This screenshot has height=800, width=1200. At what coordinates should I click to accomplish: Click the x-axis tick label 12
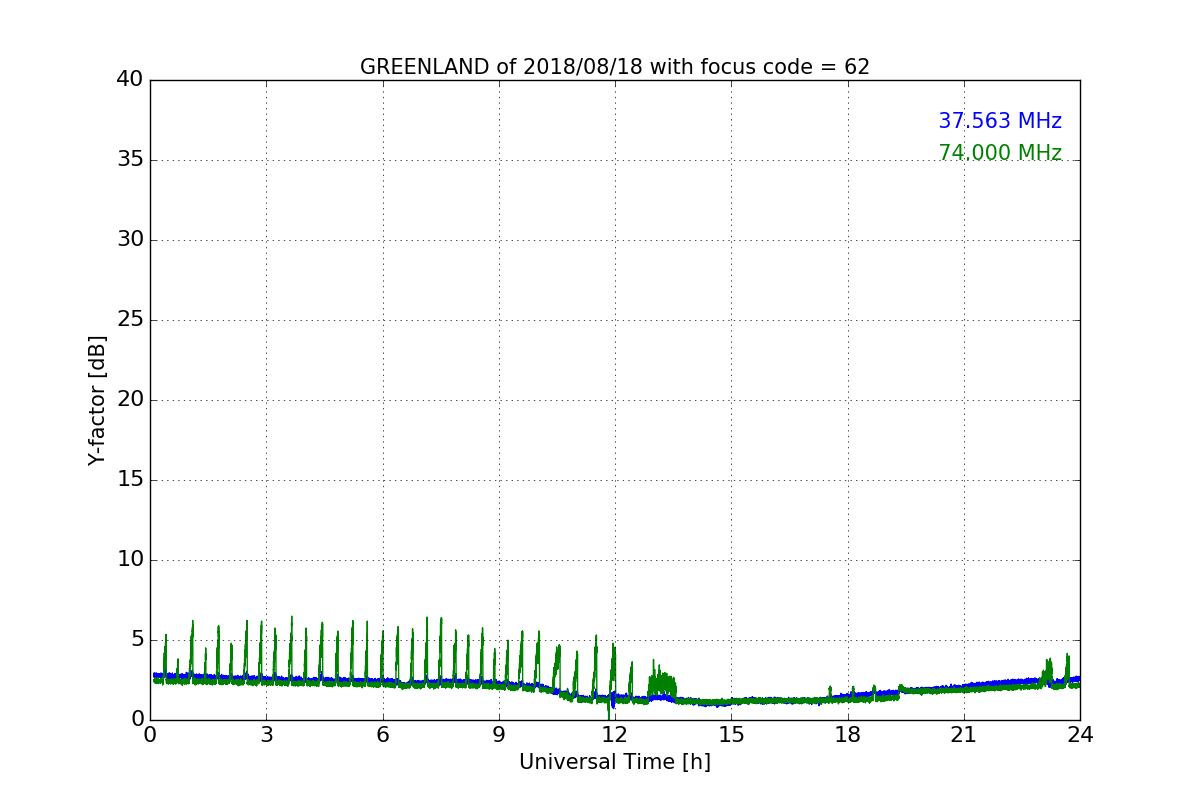point(615,735)
